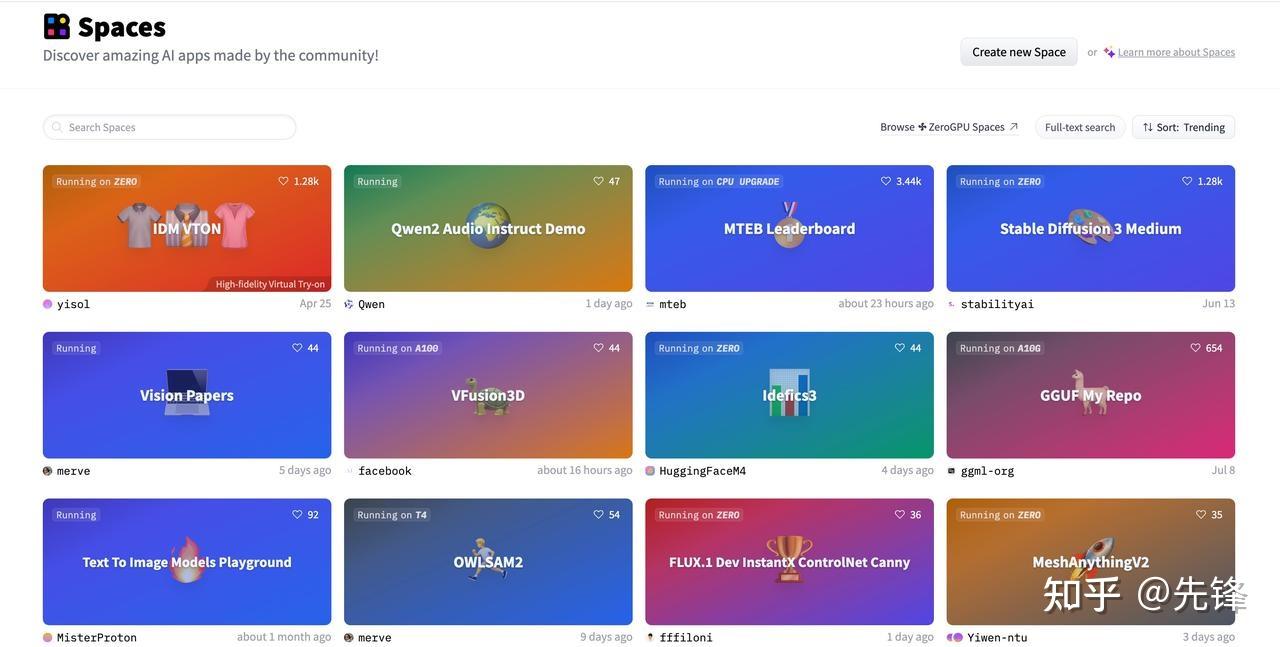Click the Yiwen-ntu author name

click(x=998, y=638)
